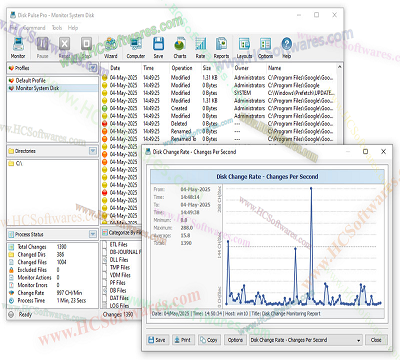Click the Computer toolbar icon
400x360 pixels.
point(136,47)
